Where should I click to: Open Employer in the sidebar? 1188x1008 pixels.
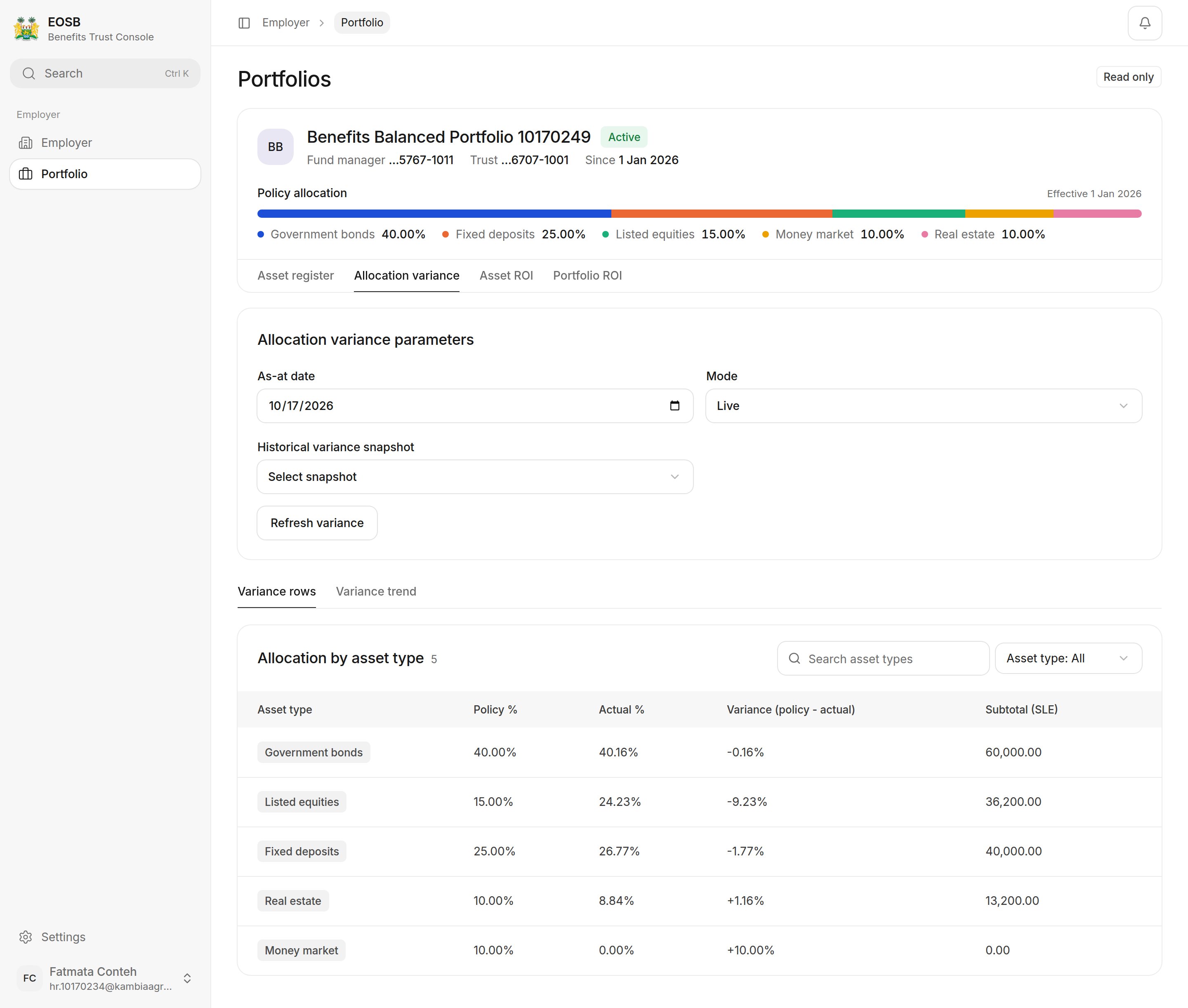click(105, 143)
